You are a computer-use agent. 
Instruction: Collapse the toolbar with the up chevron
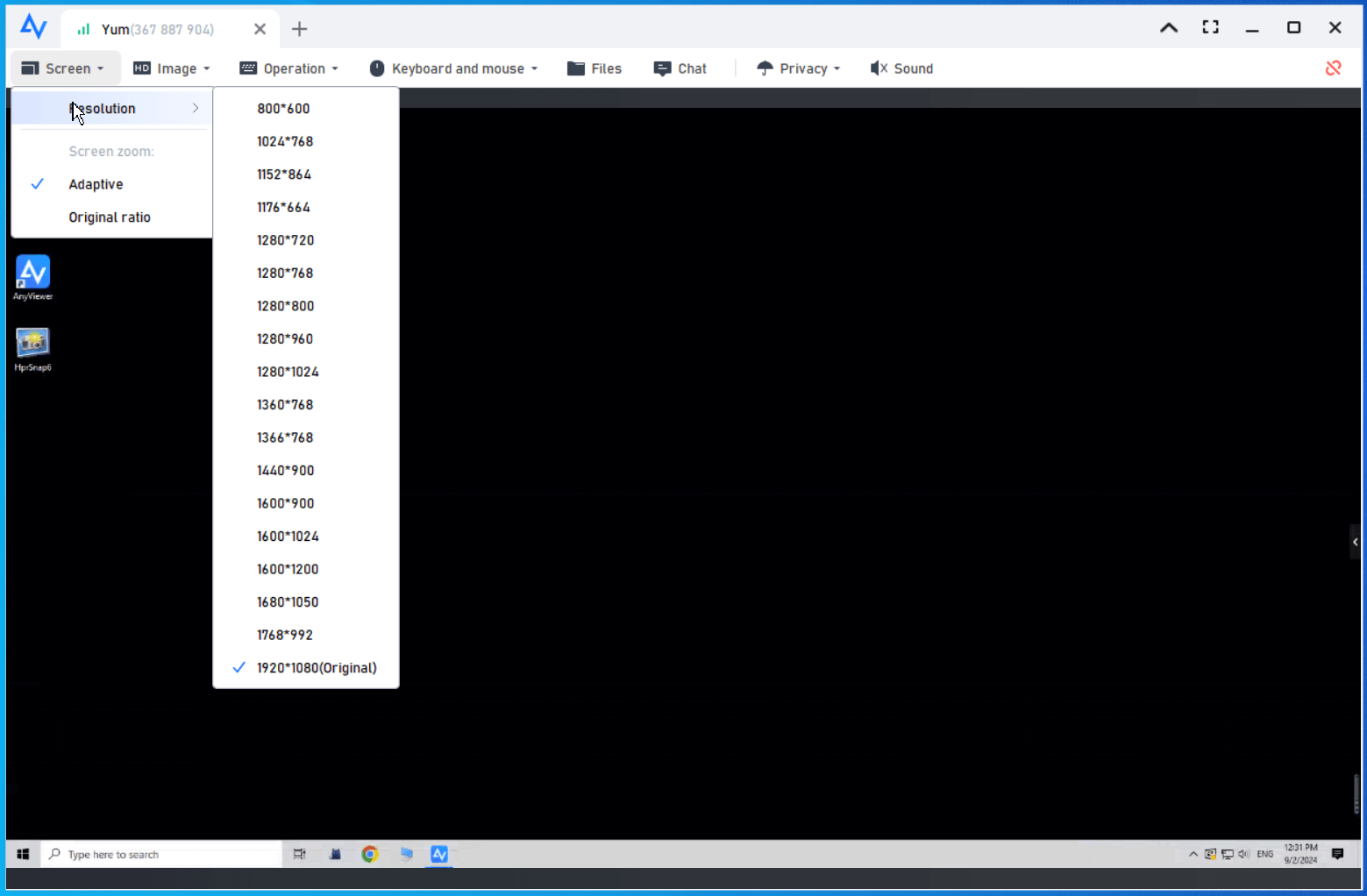(1169, 28)
